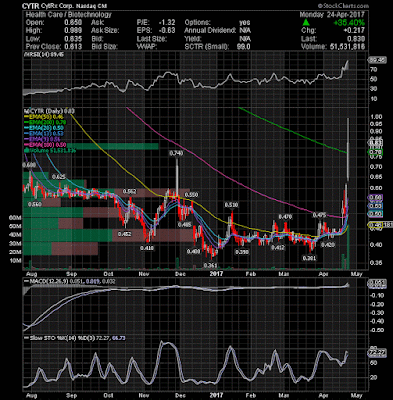This screenshot has height=400, width=393.
Task: Select the Prev Close value 0.813
Action: coord(73,47)
